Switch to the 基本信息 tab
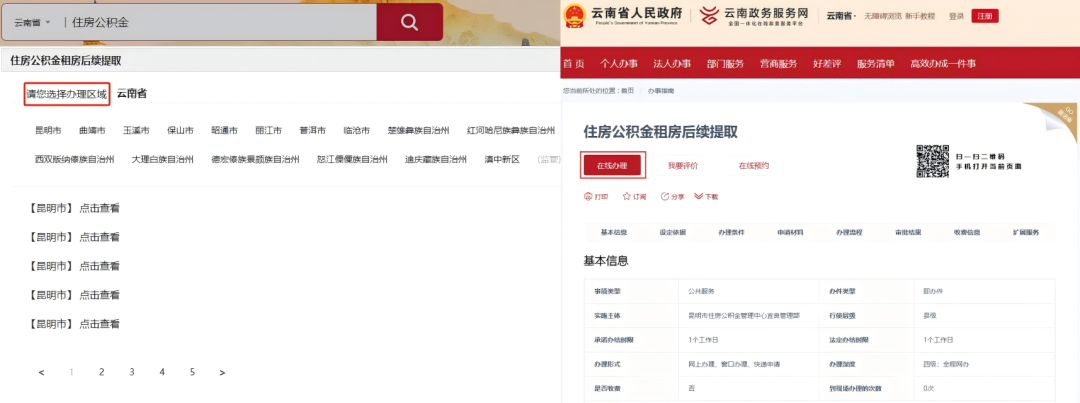1080x403 pixels. coord(614,232)
